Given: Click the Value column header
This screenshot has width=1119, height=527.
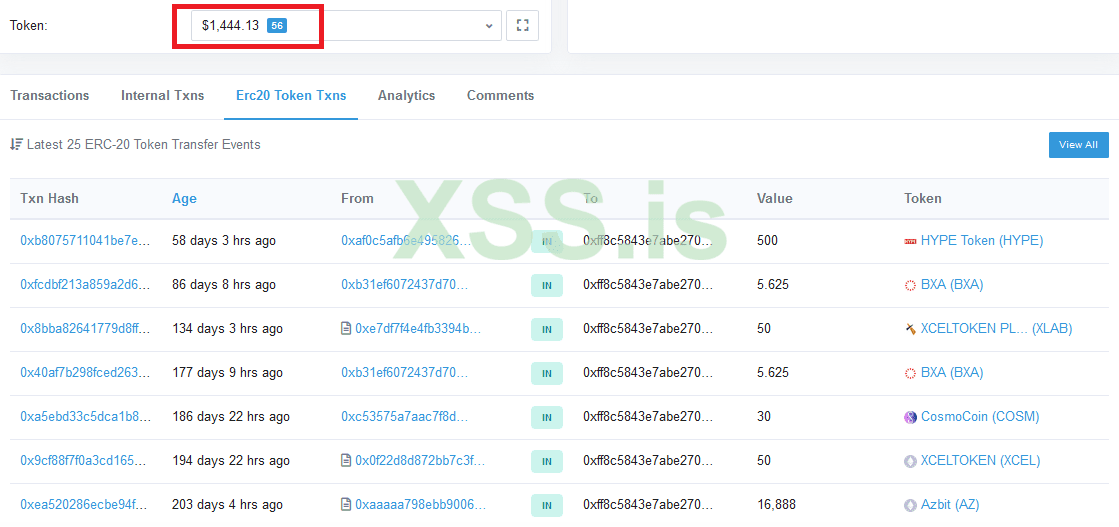Looking at the screenshot, I should click(x=774, y=199).
